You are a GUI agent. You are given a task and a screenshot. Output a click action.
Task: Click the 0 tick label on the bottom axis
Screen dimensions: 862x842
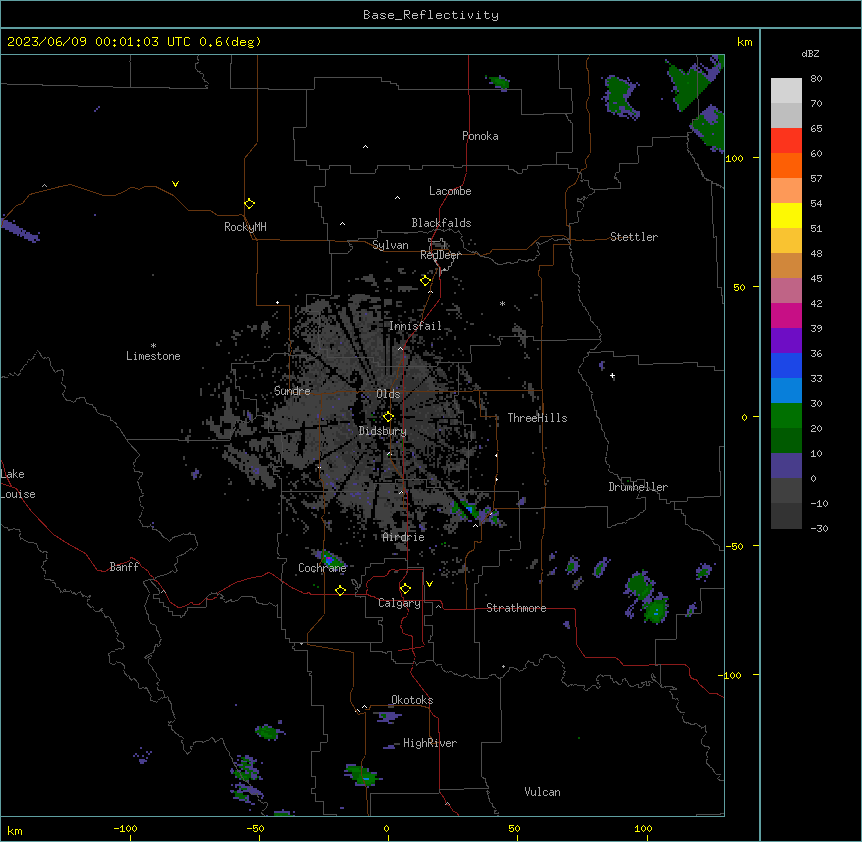point(386,828)
